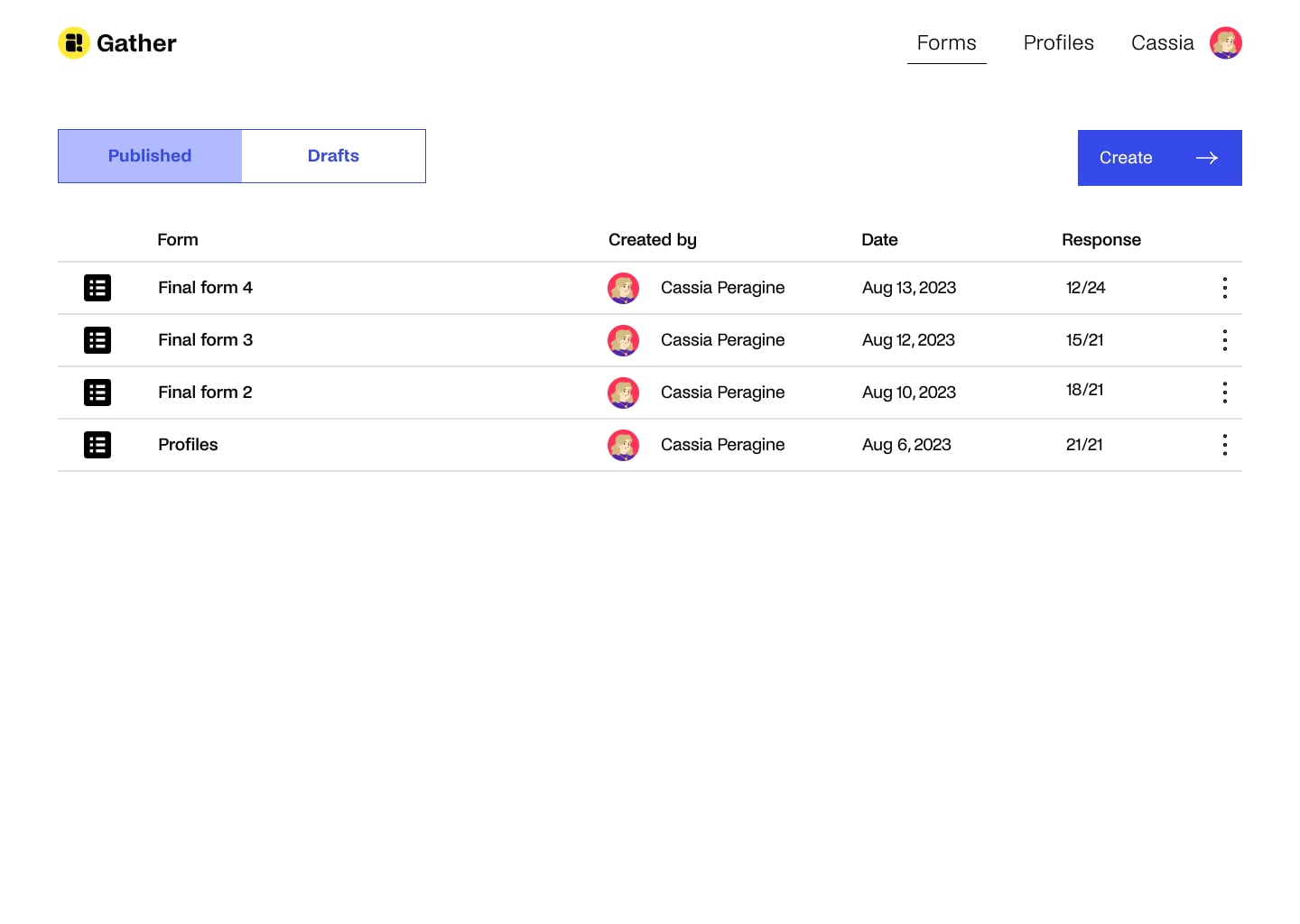Viewport: 1300px width, 924px height.
Task: Click Cassia Peragine in Profiles row
Action: coord(722,445)
